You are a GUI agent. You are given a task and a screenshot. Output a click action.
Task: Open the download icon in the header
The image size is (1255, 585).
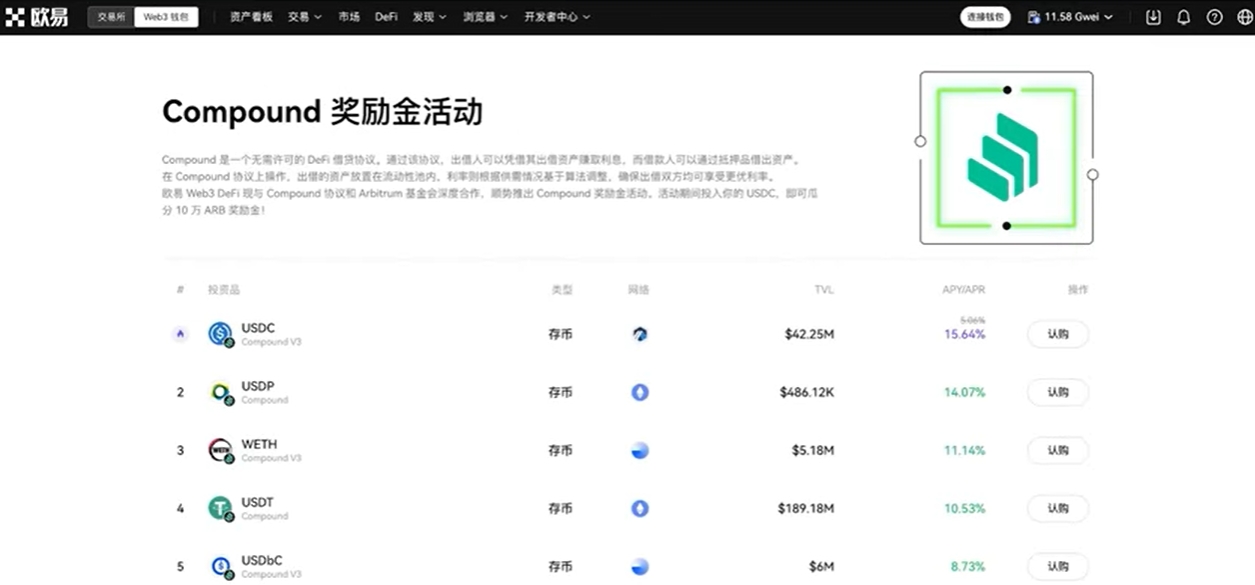click(x=1153, y=17)
